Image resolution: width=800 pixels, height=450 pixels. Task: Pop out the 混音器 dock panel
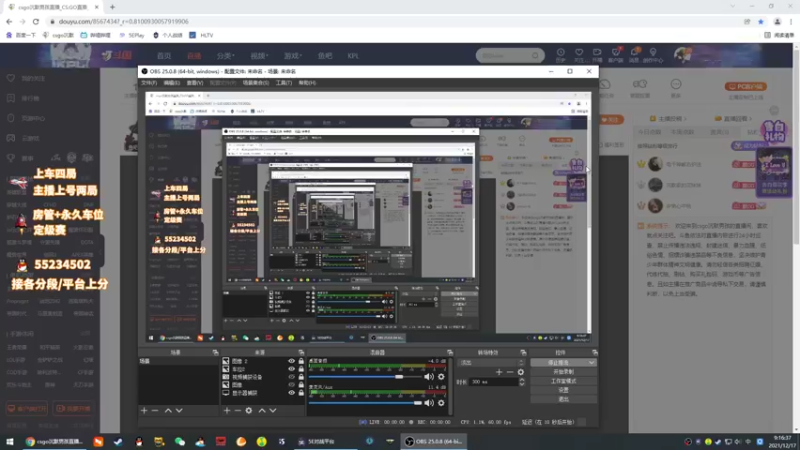[x=449, y=353]
